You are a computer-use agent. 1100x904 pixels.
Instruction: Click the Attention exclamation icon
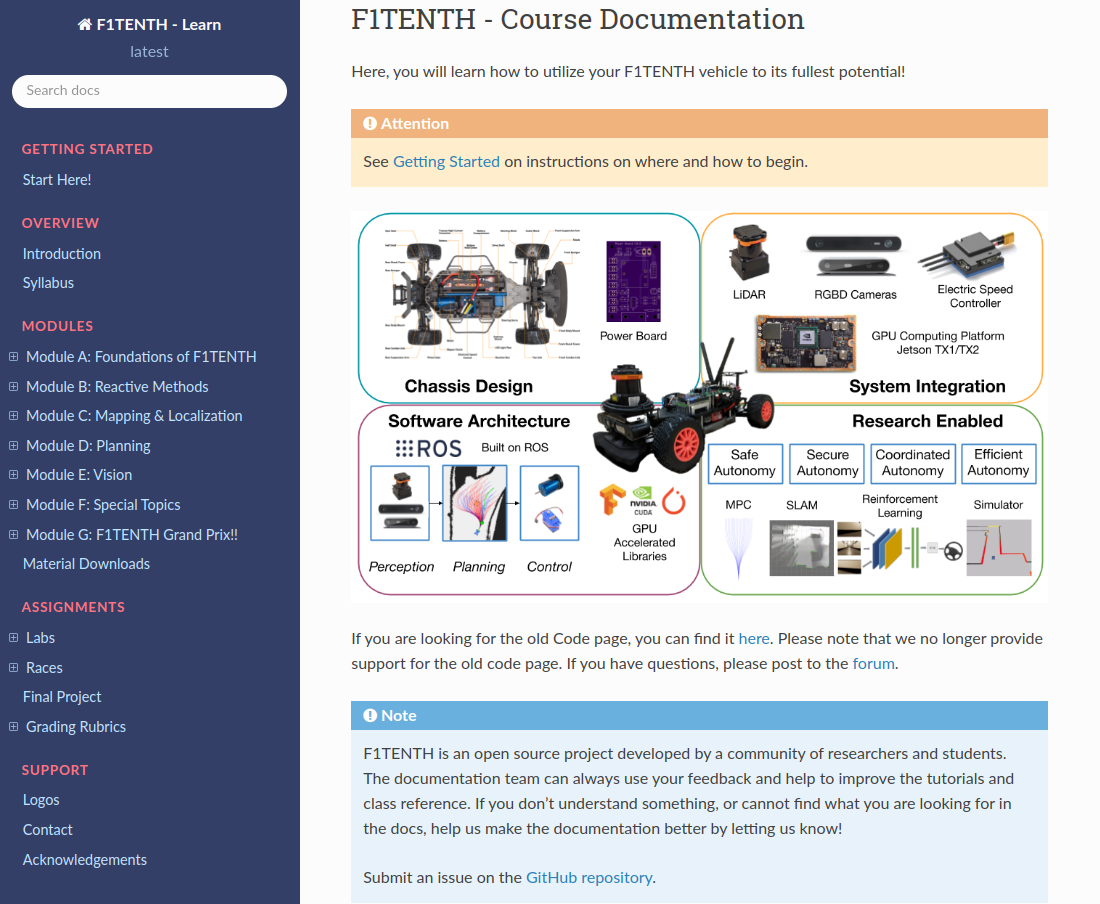pyautogui.click(x=370, y=123)
